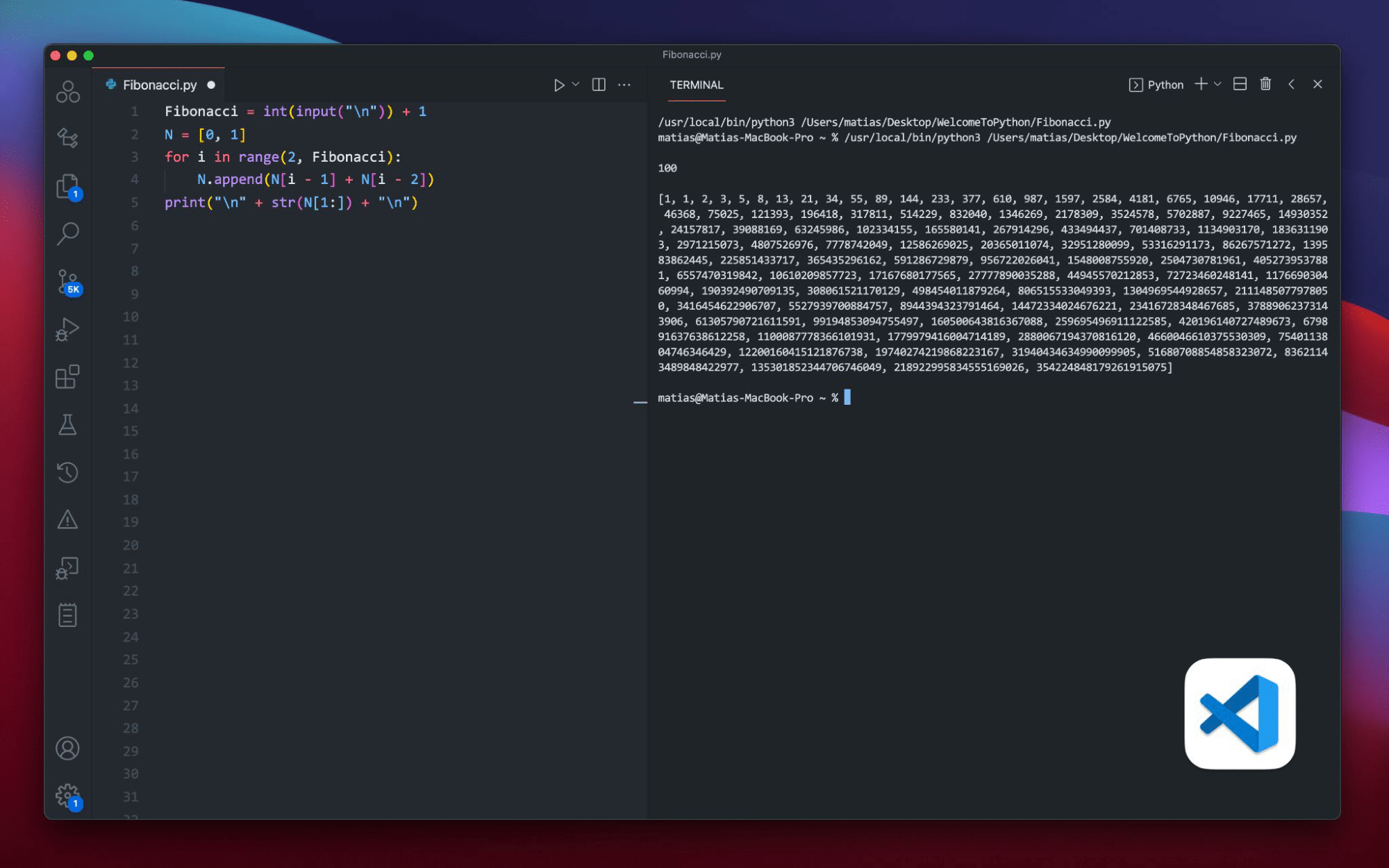This screenshot has height=868, width=1389.
Task: Kill the terminal with trash icon
Action: tap(1265, 84)
